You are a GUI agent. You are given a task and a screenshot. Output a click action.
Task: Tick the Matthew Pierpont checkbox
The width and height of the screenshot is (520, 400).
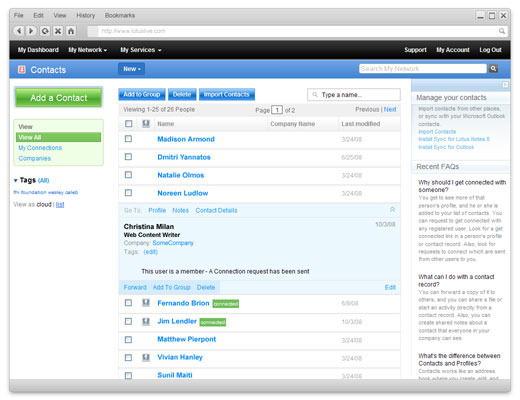click(x=128, y=339)
